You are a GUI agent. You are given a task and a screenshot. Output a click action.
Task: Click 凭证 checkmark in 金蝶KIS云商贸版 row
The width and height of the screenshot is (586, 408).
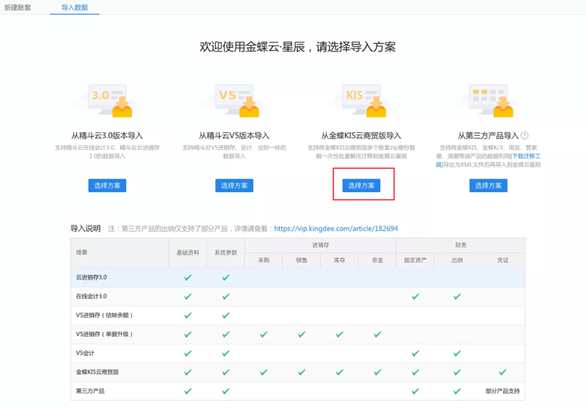pyautogui.click(x=503, y=372)
